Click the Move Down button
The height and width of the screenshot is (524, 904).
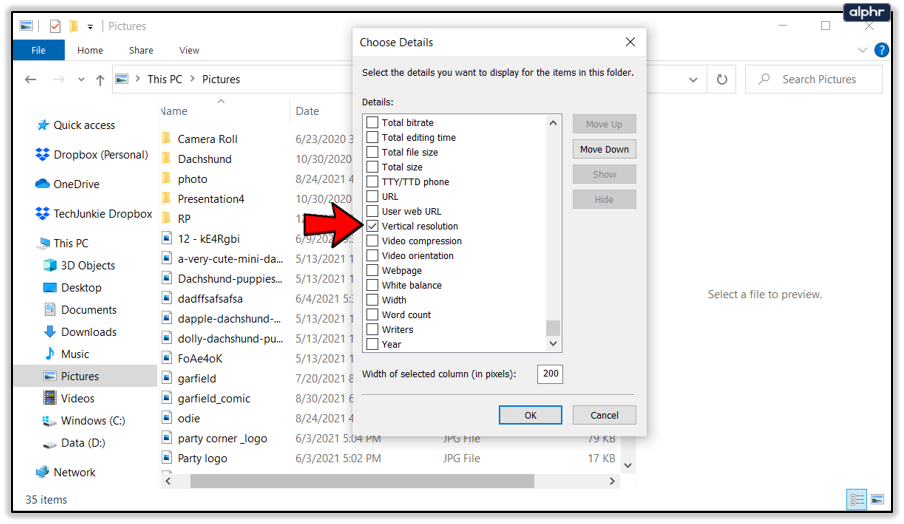tap(604, 149)
